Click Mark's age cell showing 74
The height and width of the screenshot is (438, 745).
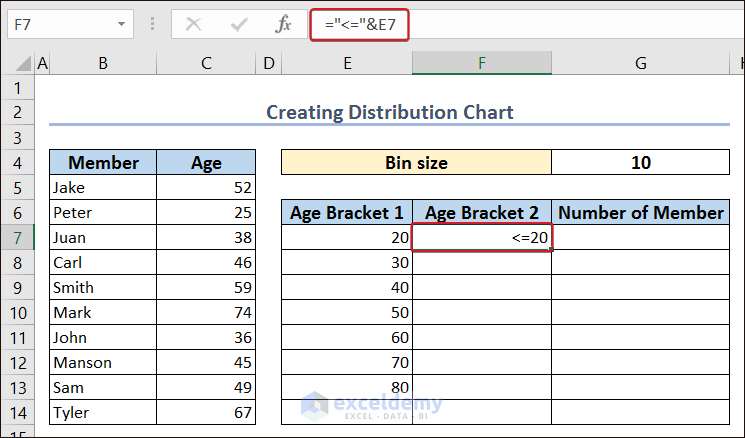pos(206,313)
